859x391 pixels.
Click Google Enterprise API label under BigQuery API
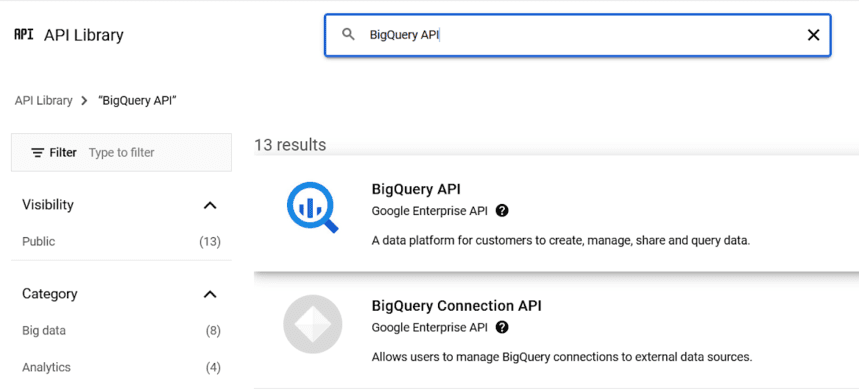click(430, 211)
